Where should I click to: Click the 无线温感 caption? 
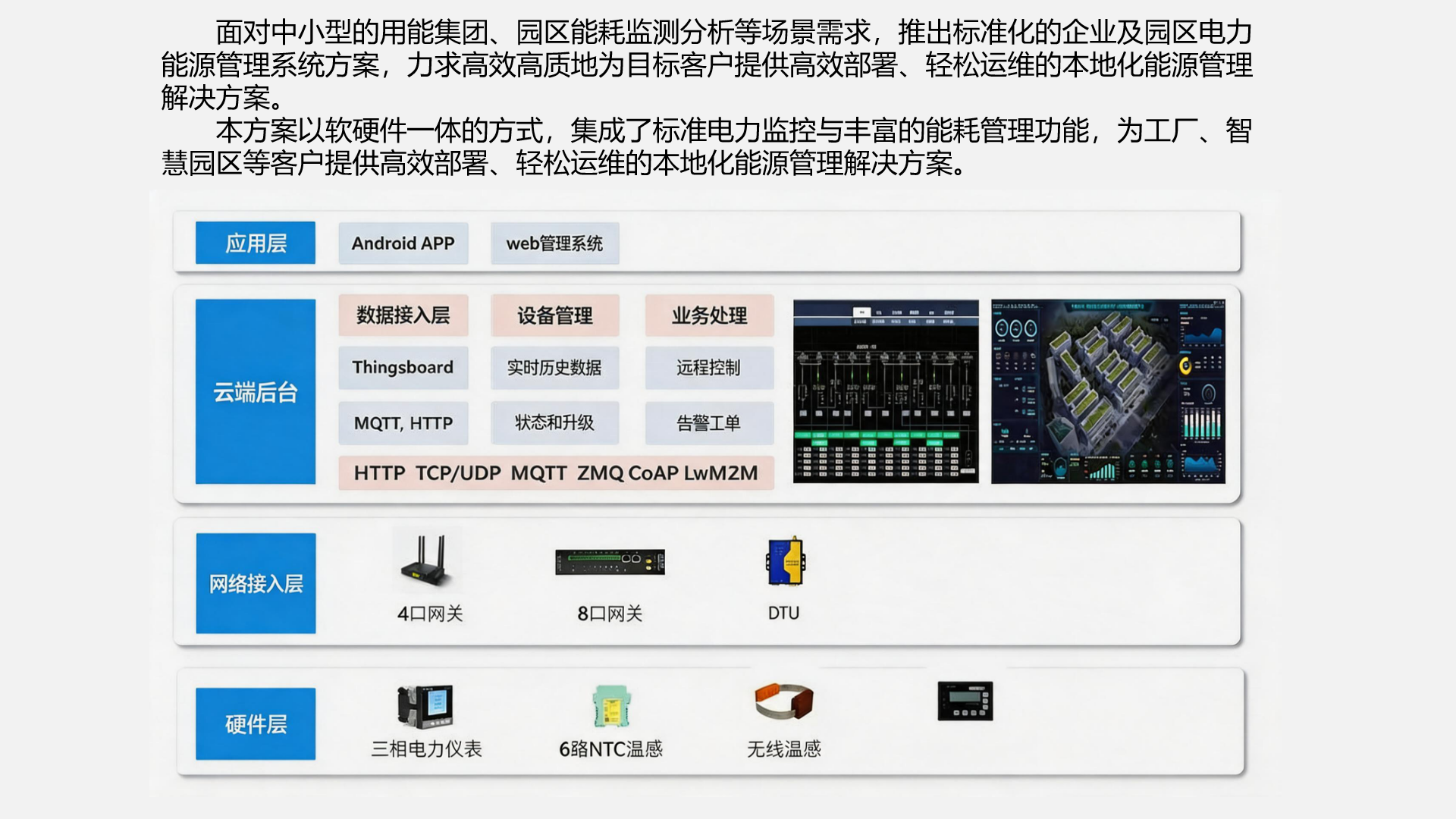784,748
